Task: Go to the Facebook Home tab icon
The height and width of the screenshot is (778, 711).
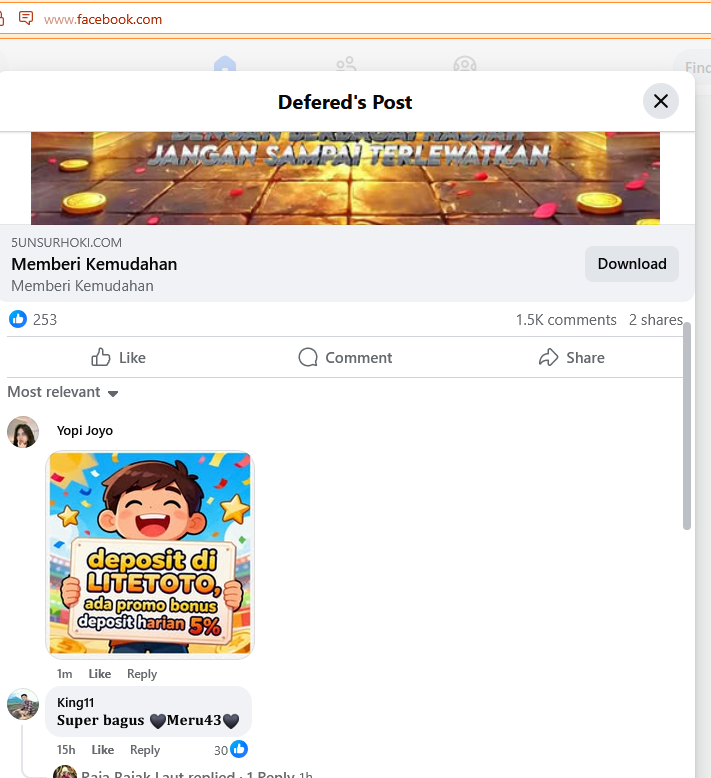Action: pos(225,65)
